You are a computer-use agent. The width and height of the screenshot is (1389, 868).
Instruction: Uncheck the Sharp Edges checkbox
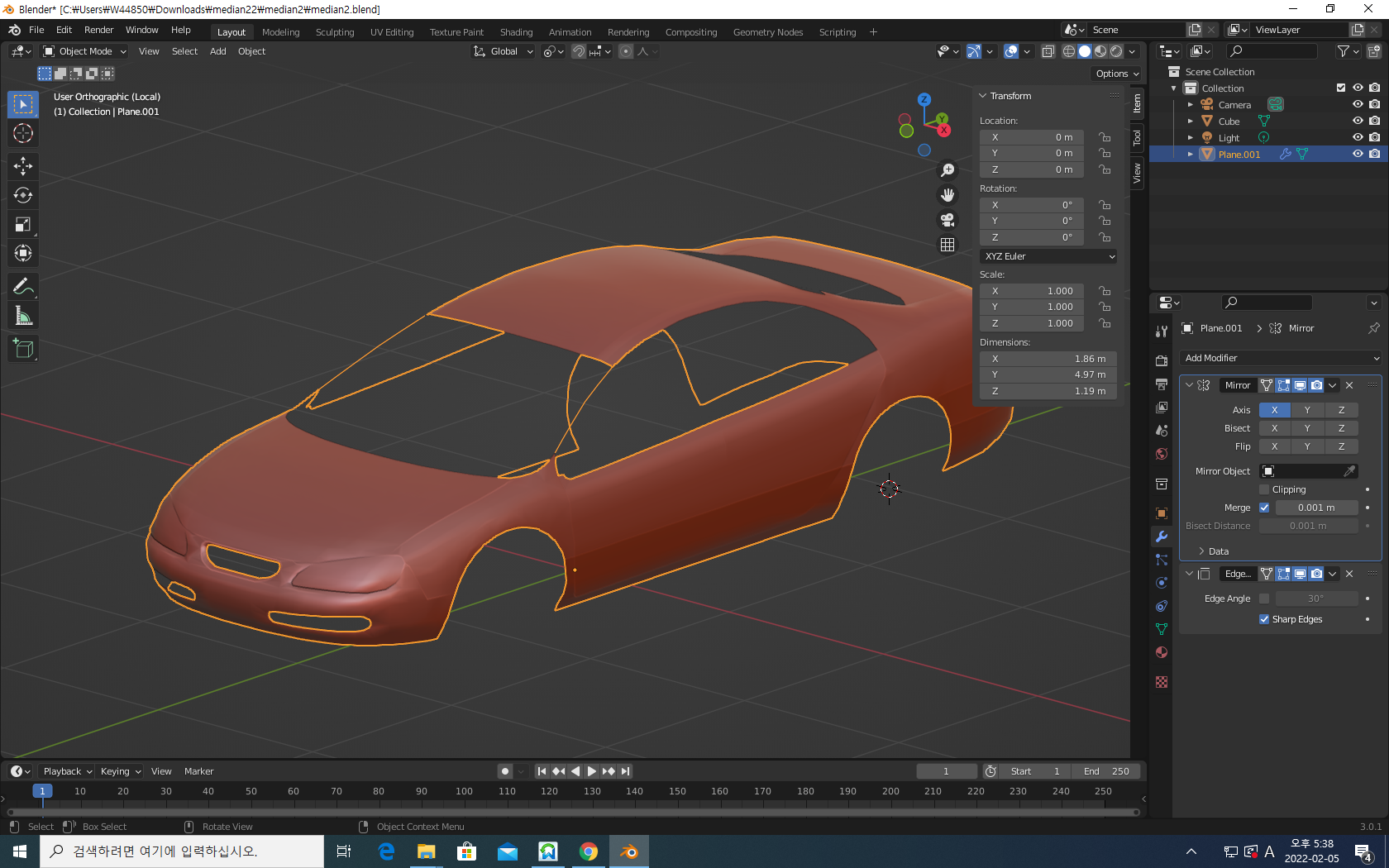tap(1264, 619)
